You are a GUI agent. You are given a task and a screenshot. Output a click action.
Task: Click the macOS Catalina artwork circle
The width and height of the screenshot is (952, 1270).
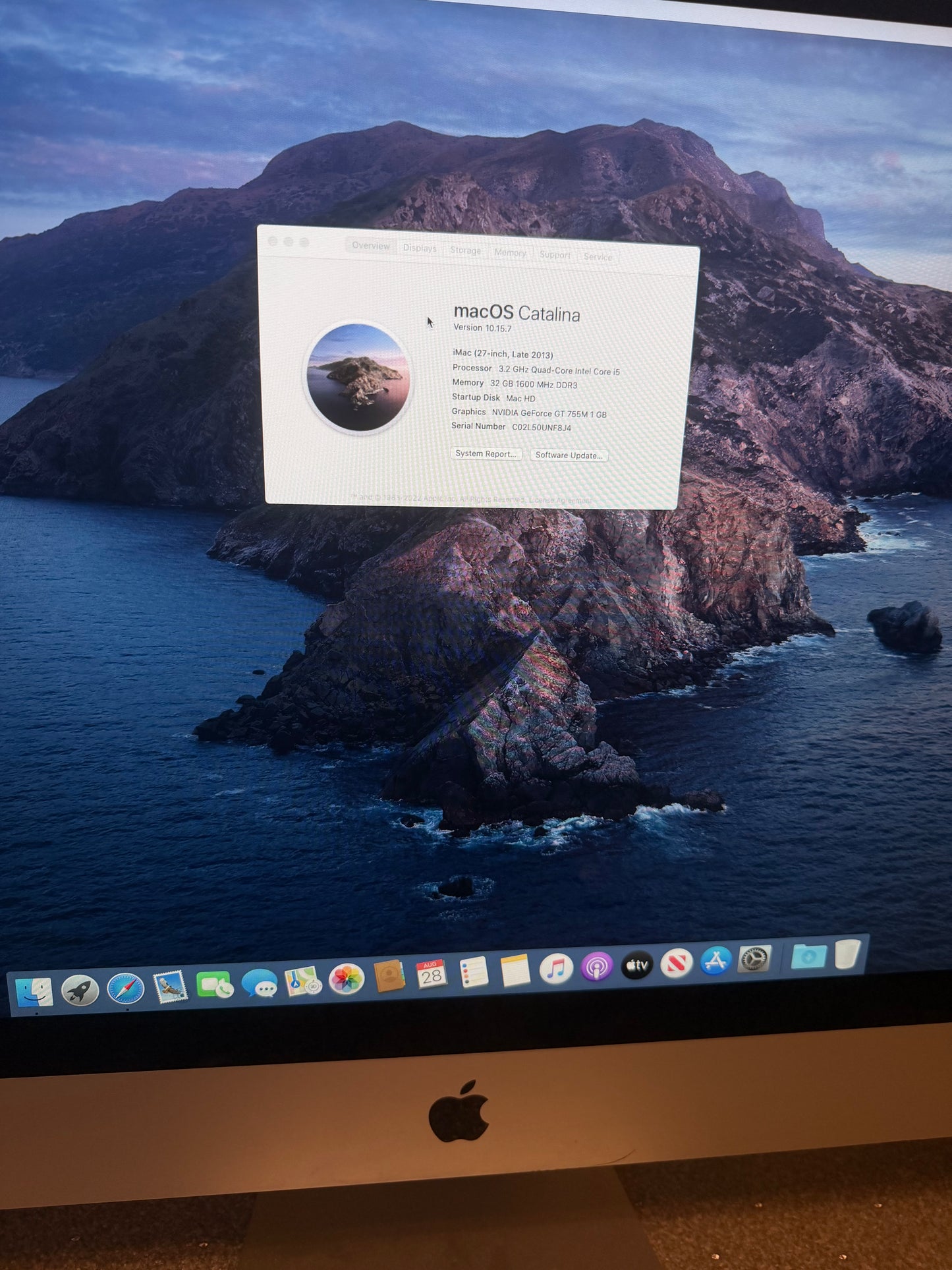[x=358, y=378]
